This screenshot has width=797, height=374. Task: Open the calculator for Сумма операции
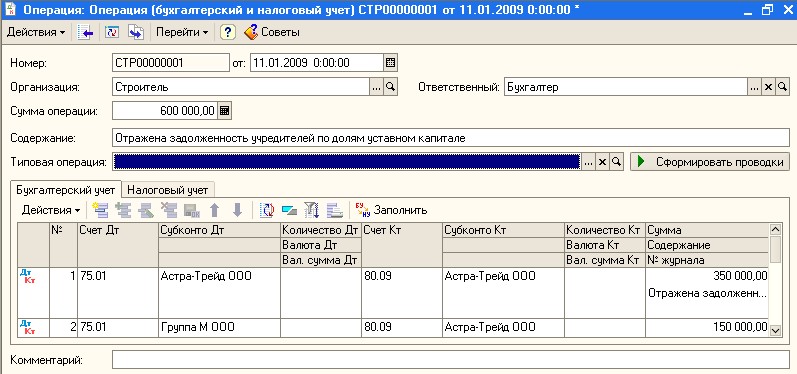pyautogui.click(x=225, y=111)
